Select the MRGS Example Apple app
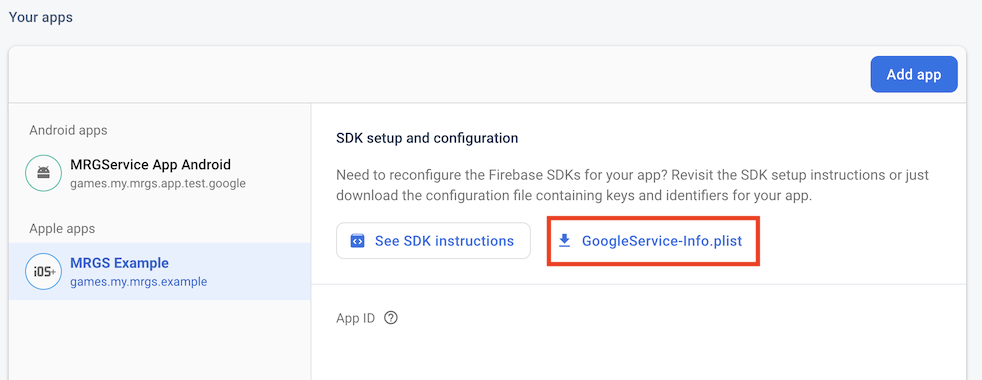Screen dimensions: 982x380 160,272
